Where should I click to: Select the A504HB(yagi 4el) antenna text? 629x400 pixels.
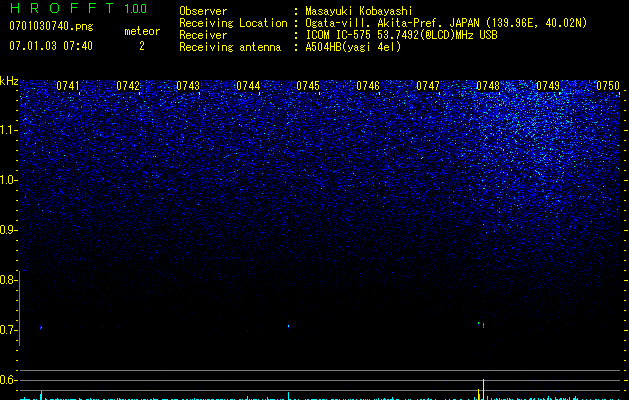coord(353,47)
